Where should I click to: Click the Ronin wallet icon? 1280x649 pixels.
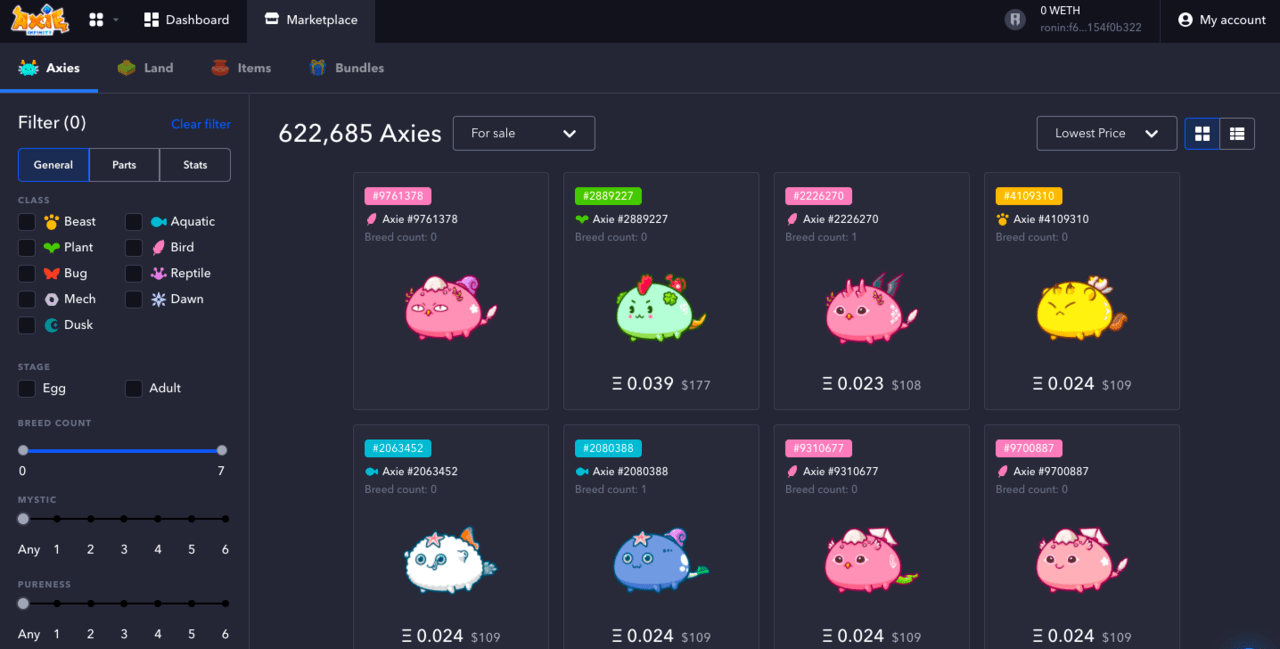pos(1016,19)
